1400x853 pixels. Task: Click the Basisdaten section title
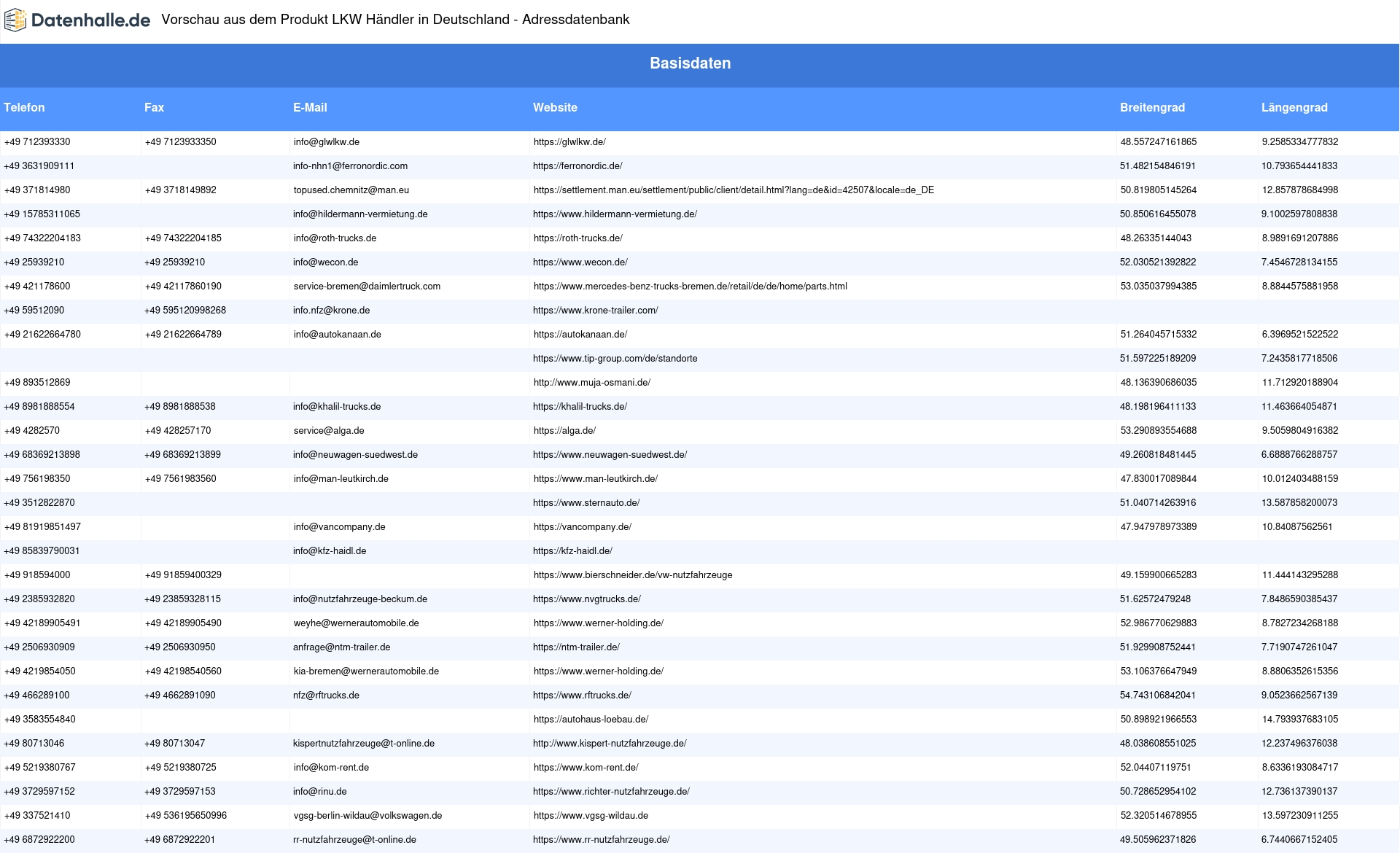pos(690,63)
